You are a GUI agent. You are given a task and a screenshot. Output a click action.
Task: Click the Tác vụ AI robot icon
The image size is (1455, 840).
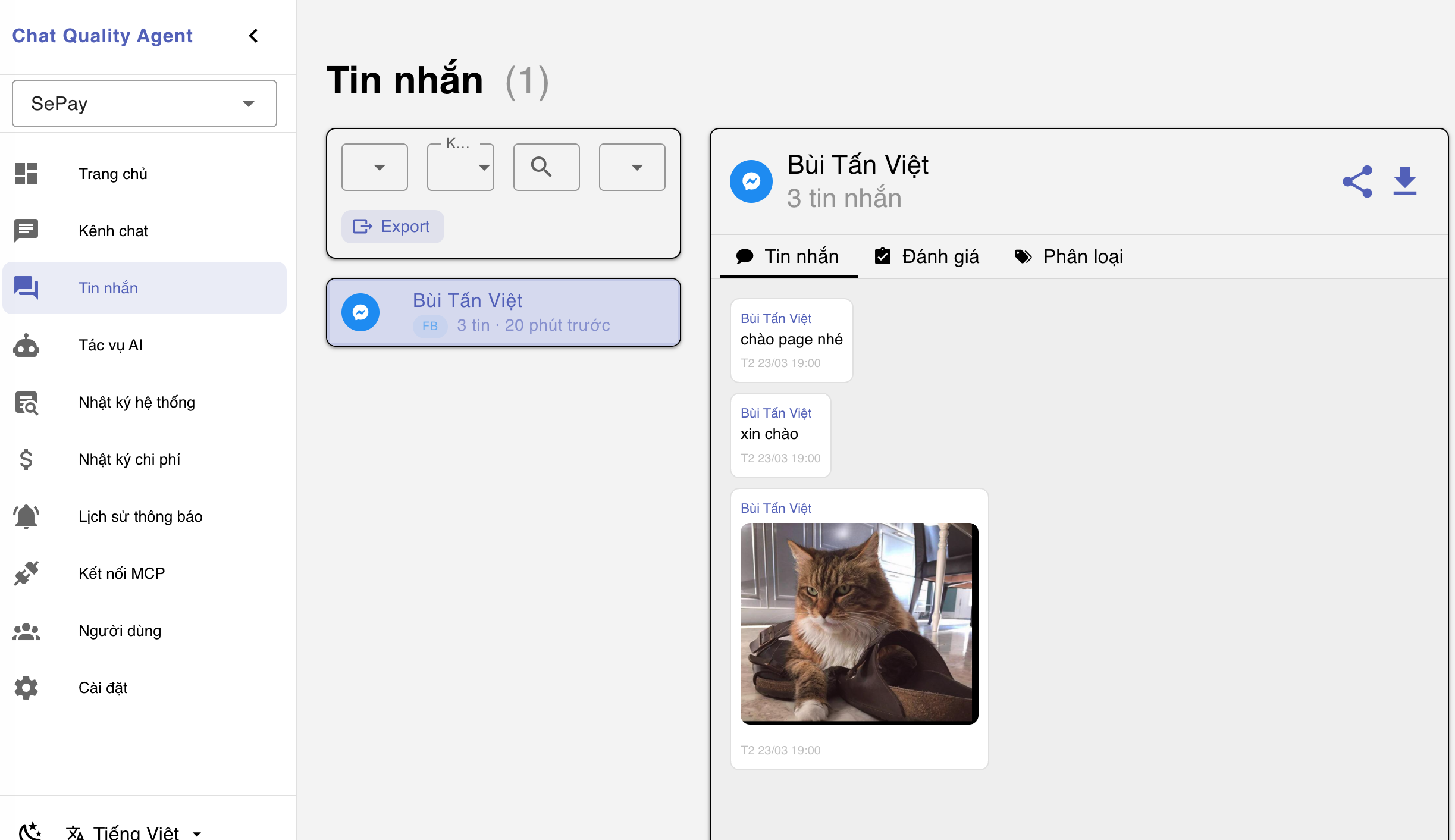[x=26, y=345]
